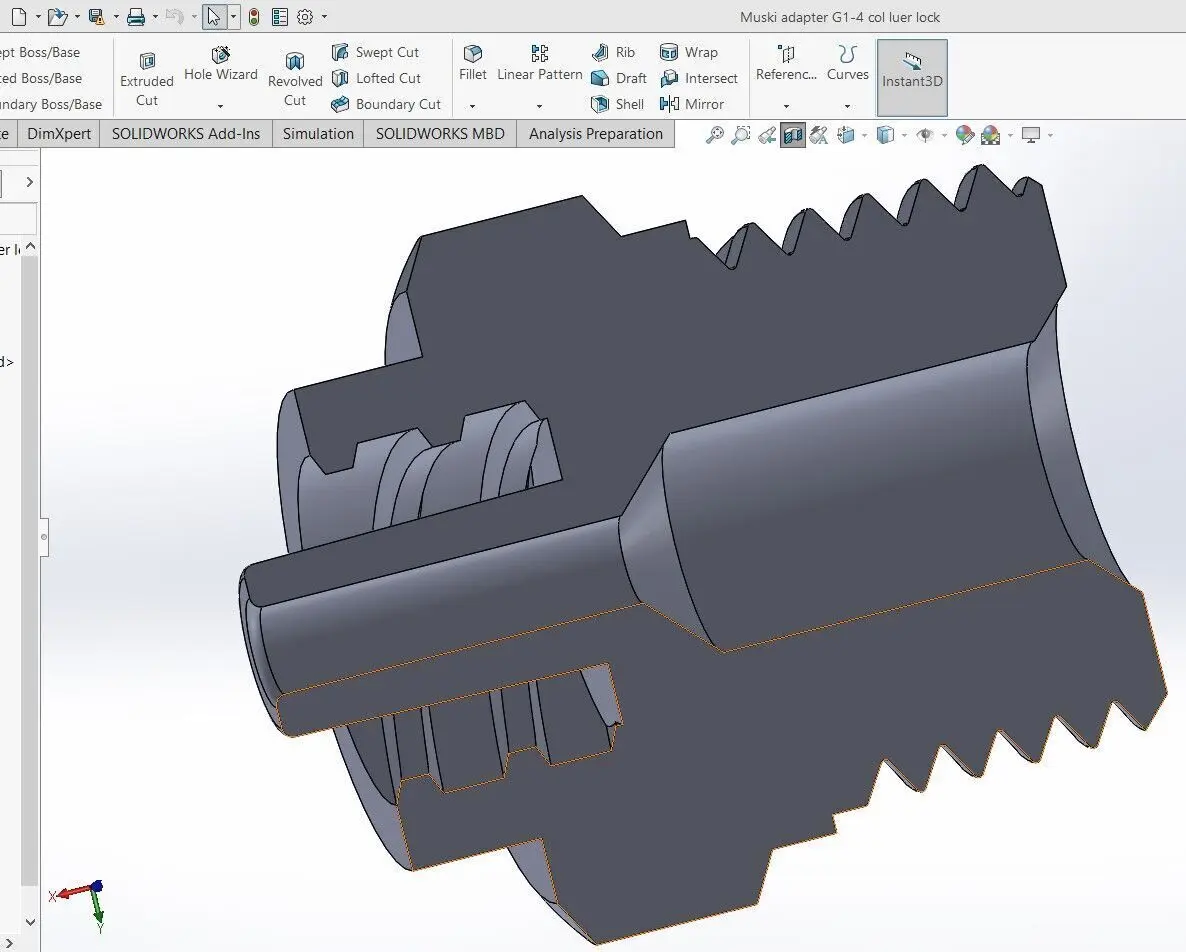
Task: Click the feature tree scroll-down arrow
Action: point(30,922)
